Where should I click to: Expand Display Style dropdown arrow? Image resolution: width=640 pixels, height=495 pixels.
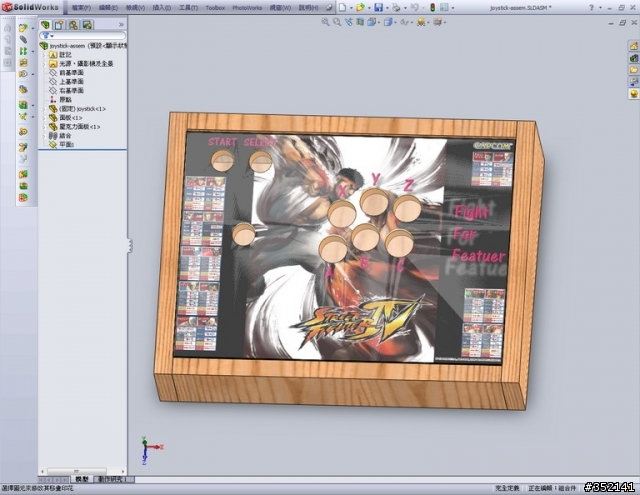tap(395, 22)
